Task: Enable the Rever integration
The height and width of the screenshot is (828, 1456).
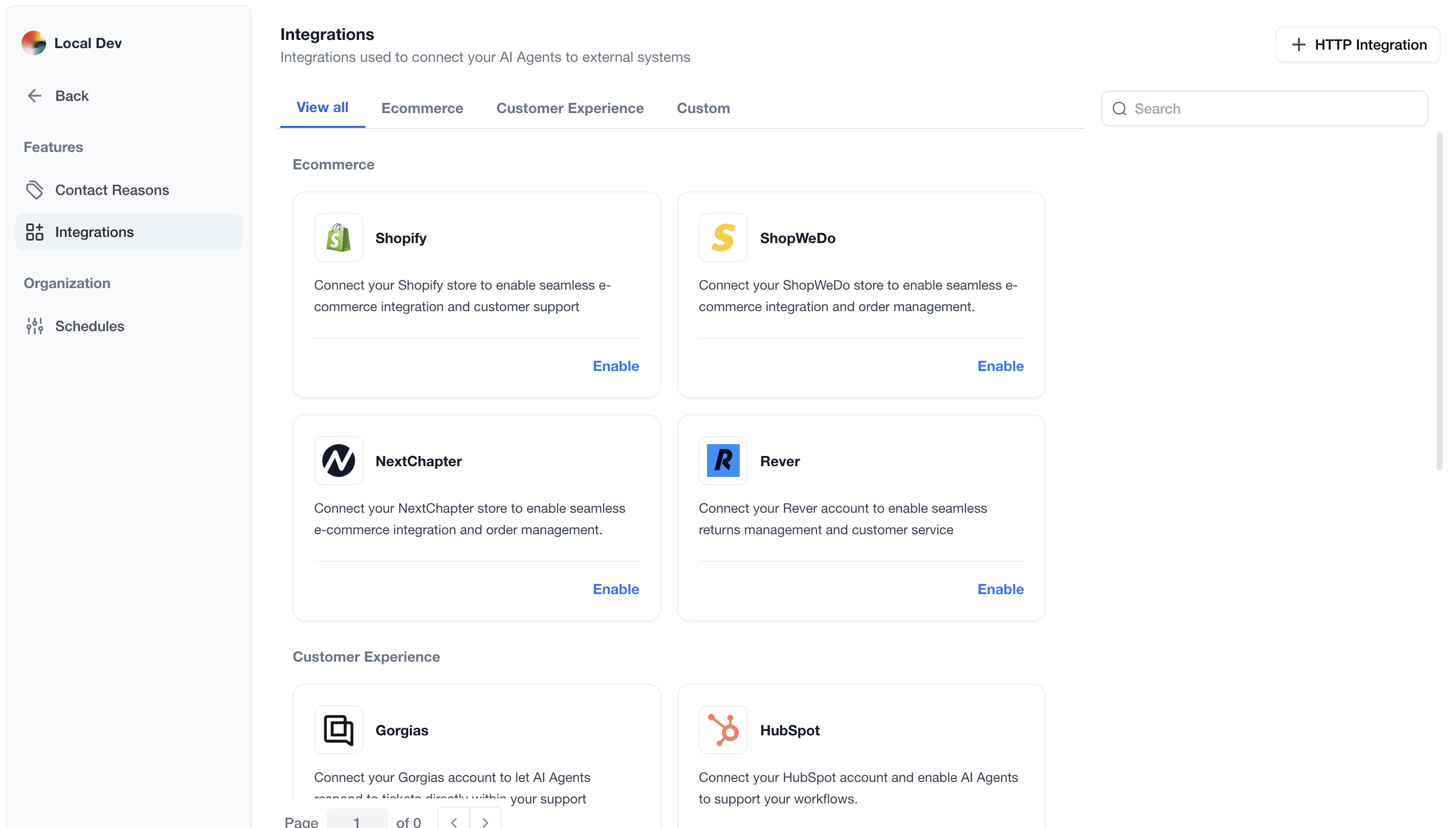Action: click(1000, 589)
